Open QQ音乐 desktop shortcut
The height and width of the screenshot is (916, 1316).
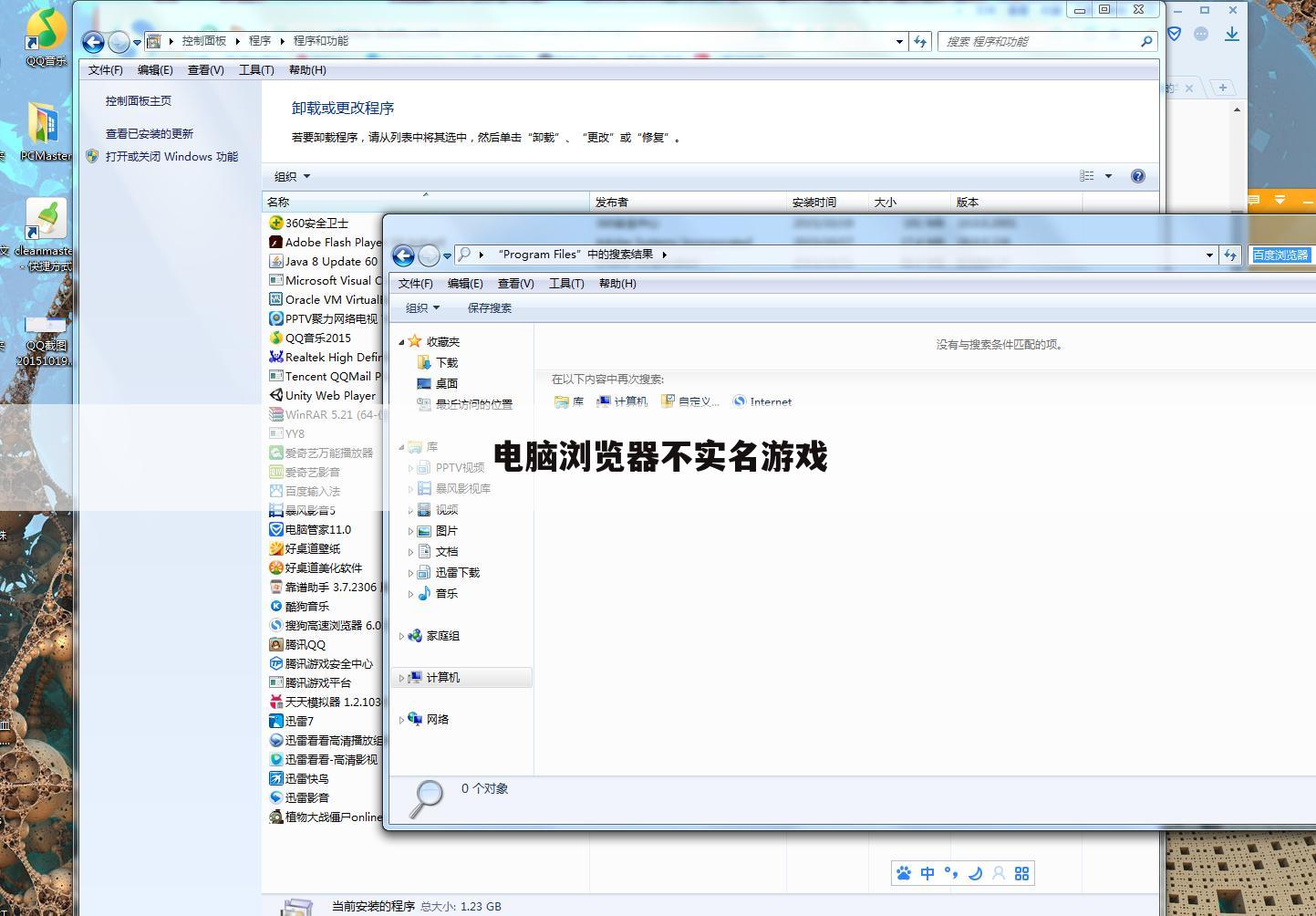pos(46,36)
